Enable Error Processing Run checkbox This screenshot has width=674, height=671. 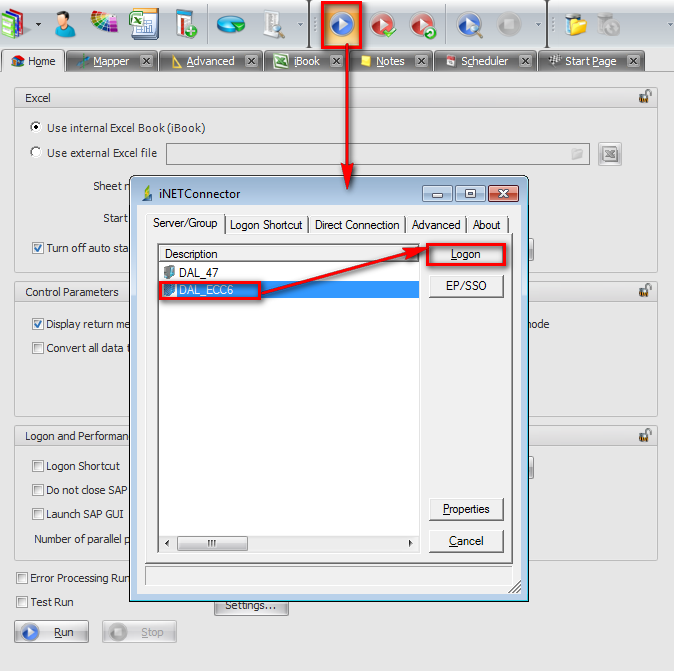22,578
